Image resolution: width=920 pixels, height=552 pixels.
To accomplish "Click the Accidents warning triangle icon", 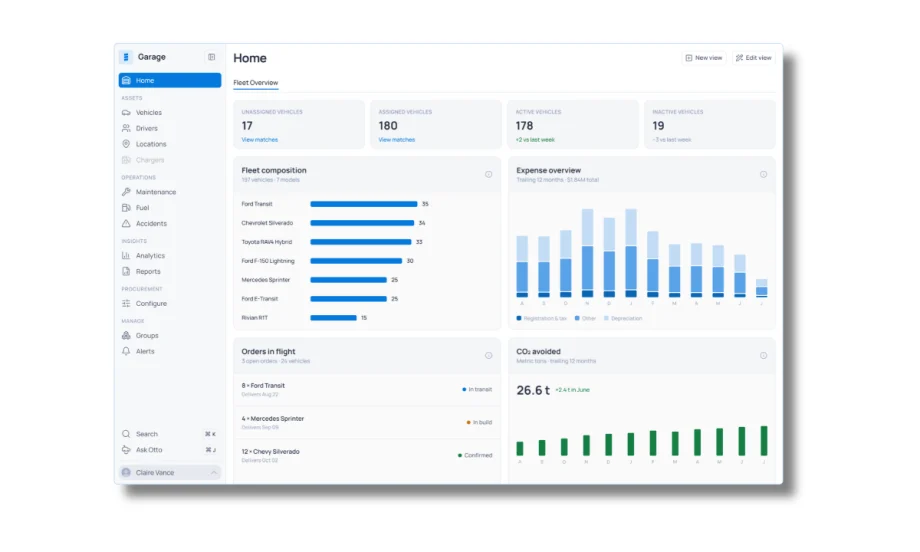I will click(126, 223).
